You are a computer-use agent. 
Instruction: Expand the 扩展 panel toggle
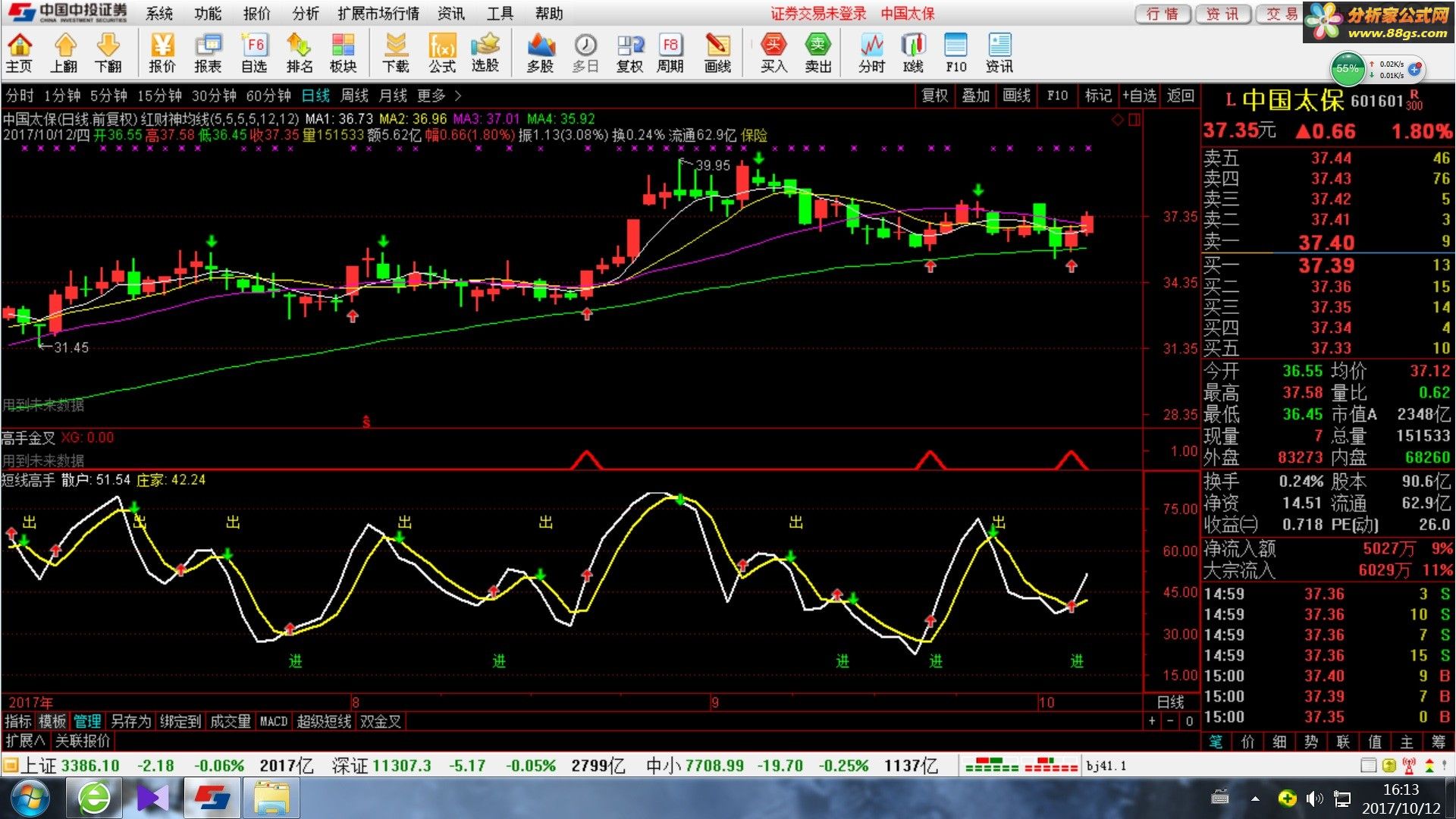point(25,741)
